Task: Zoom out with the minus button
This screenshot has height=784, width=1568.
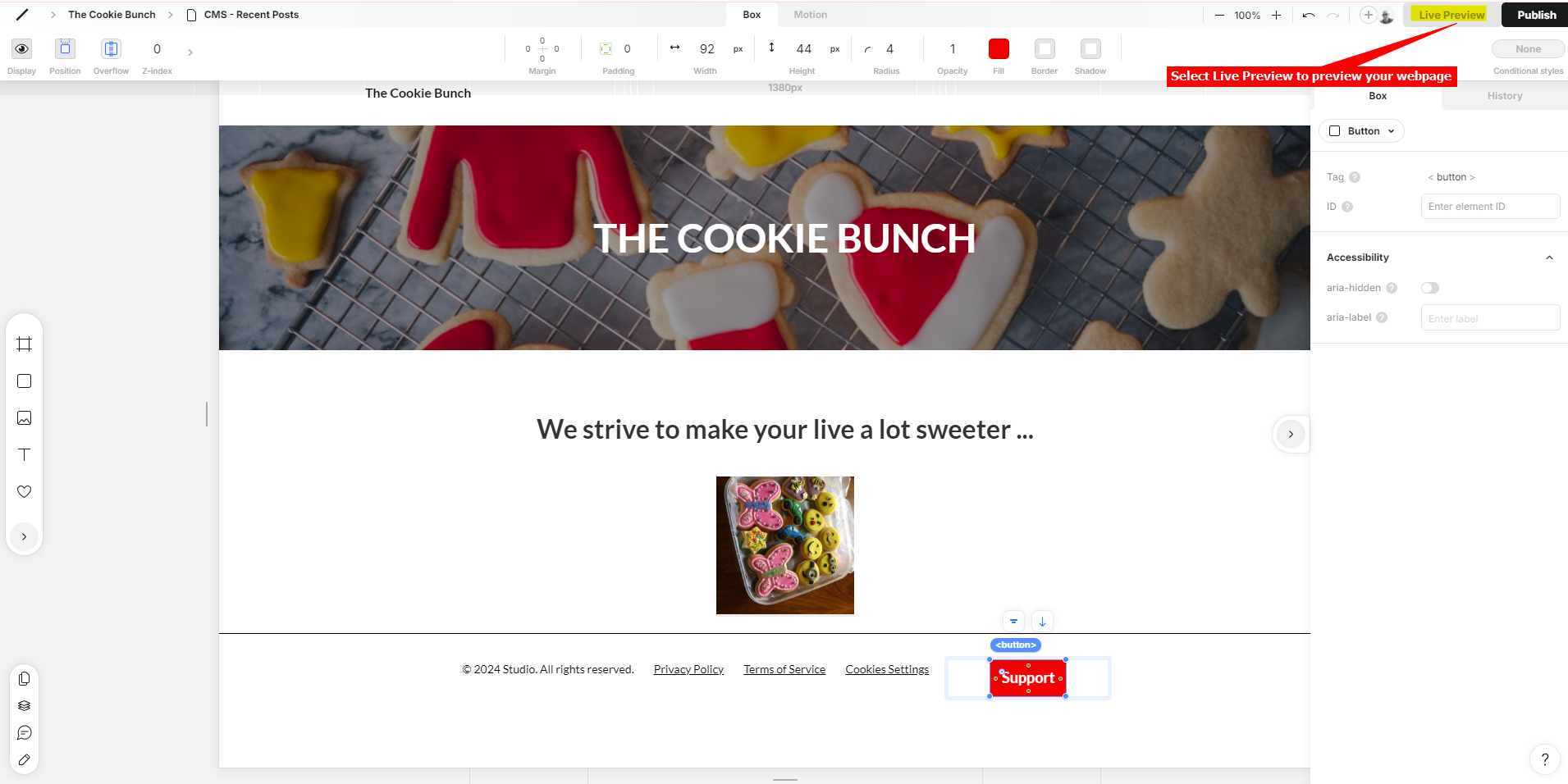Action: 1219,15
